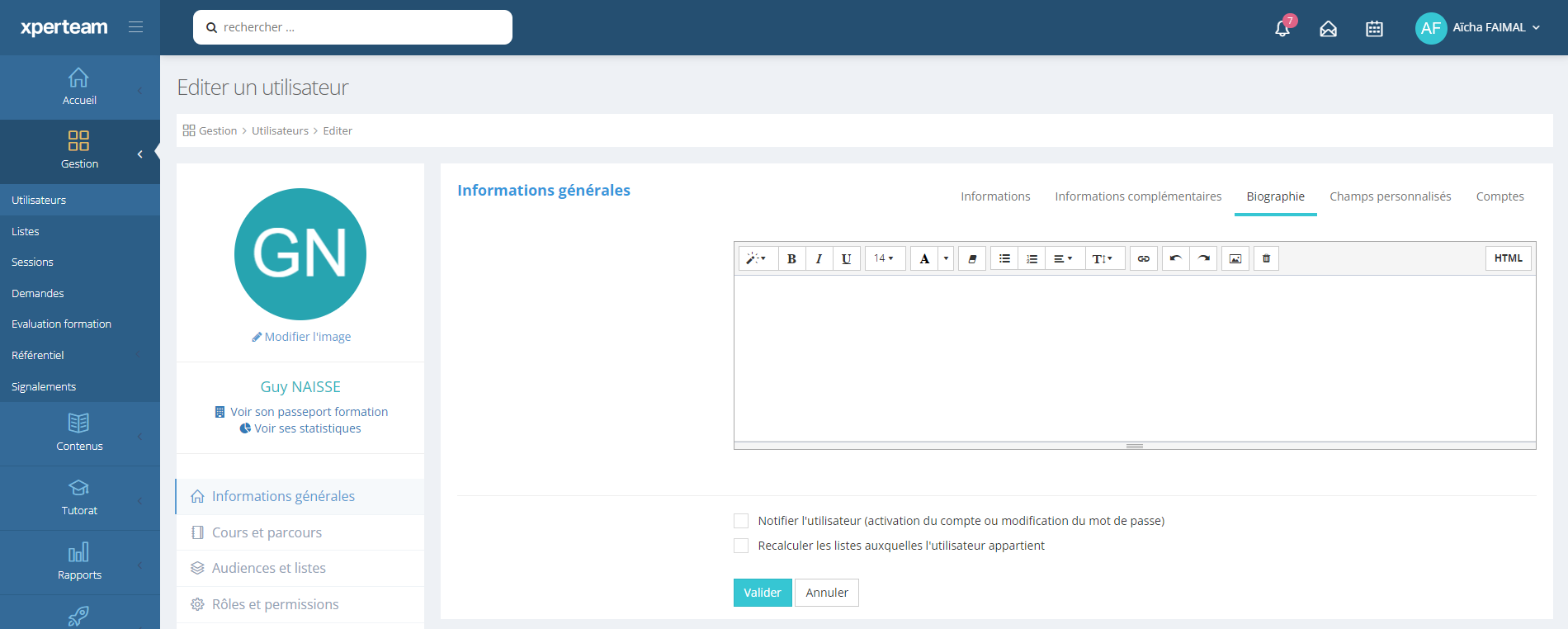Insert an image into the editor

tap(1235, 258)
